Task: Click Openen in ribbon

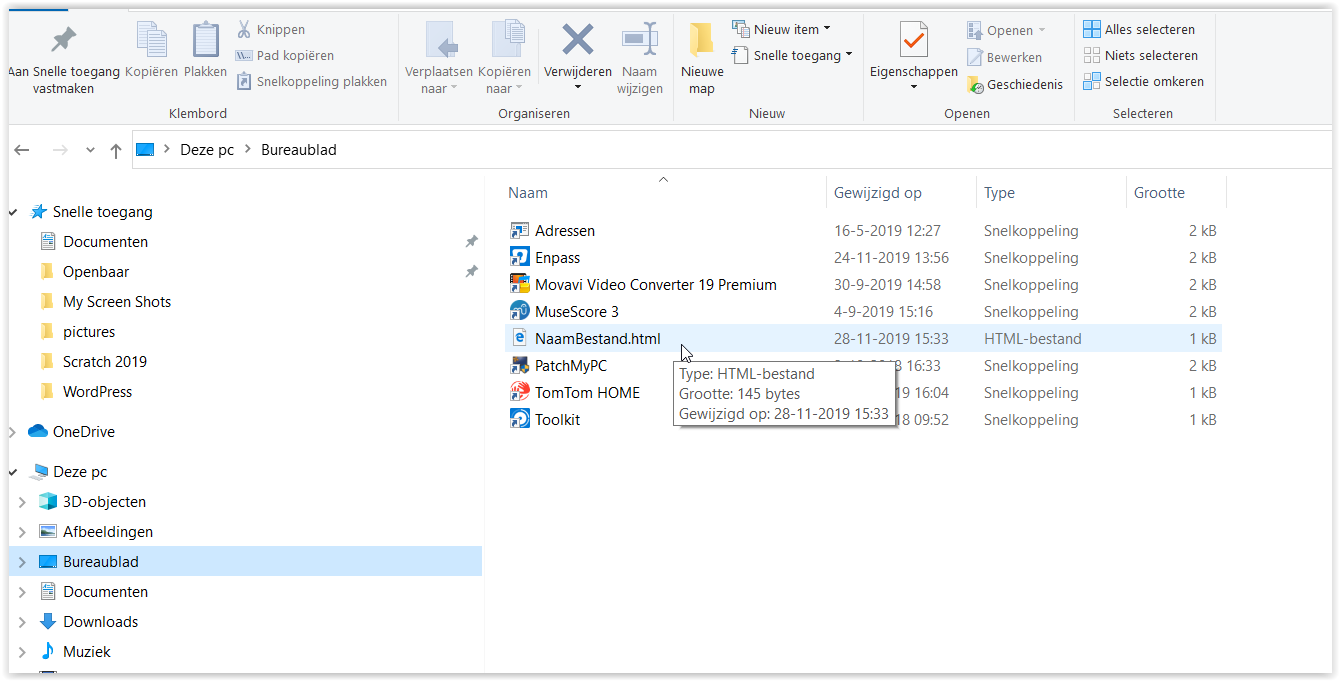Action: point(1006,30)
